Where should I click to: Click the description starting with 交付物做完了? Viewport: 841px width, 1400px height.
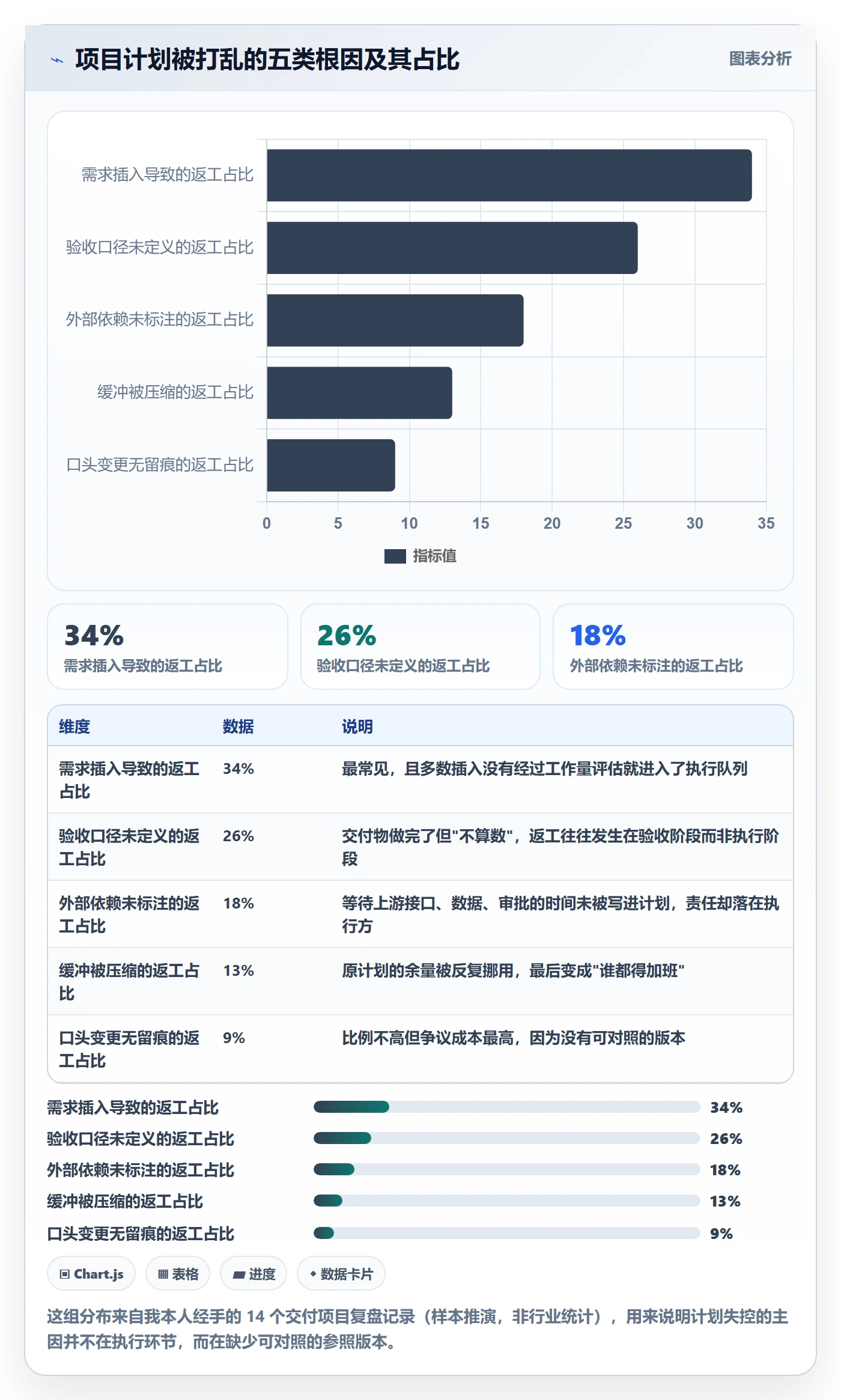[560, 847]
